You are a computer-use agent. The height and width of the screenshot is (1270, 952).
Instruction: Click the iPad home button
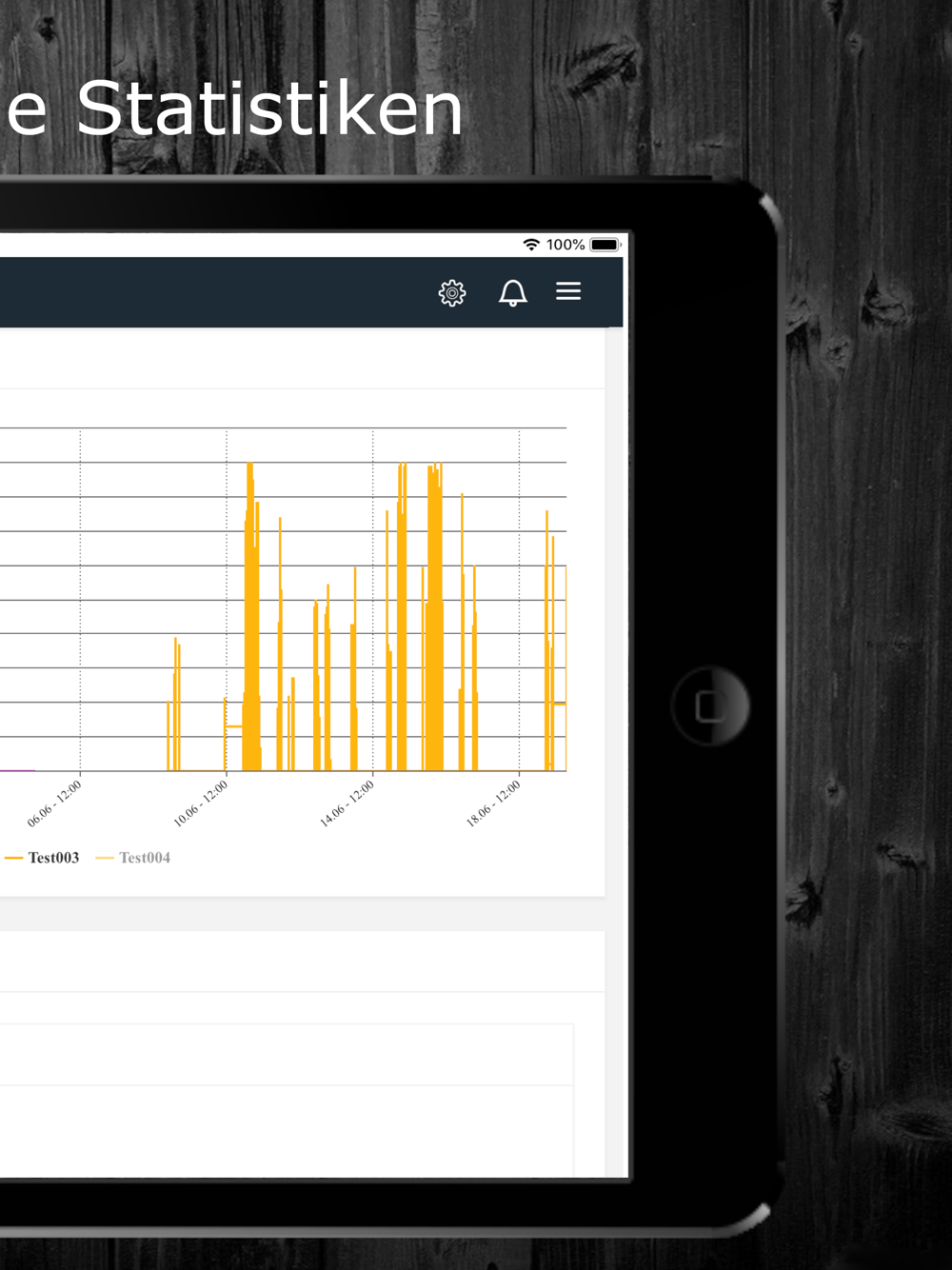(x=710, y=705)
